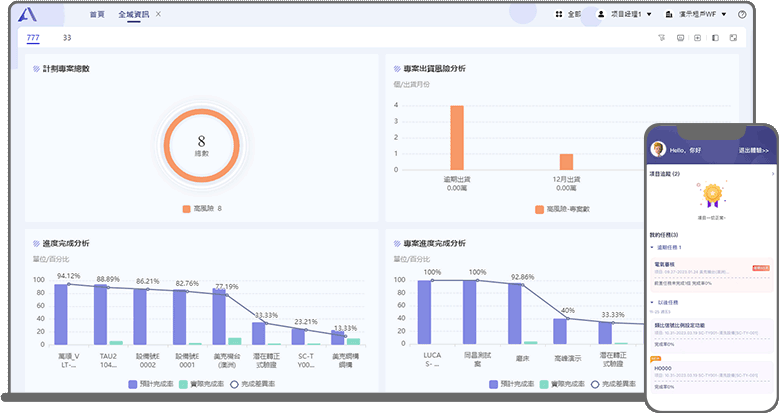Open the 項目經理1 user dropdown
779x418 pixels.
tap(625, 15)
